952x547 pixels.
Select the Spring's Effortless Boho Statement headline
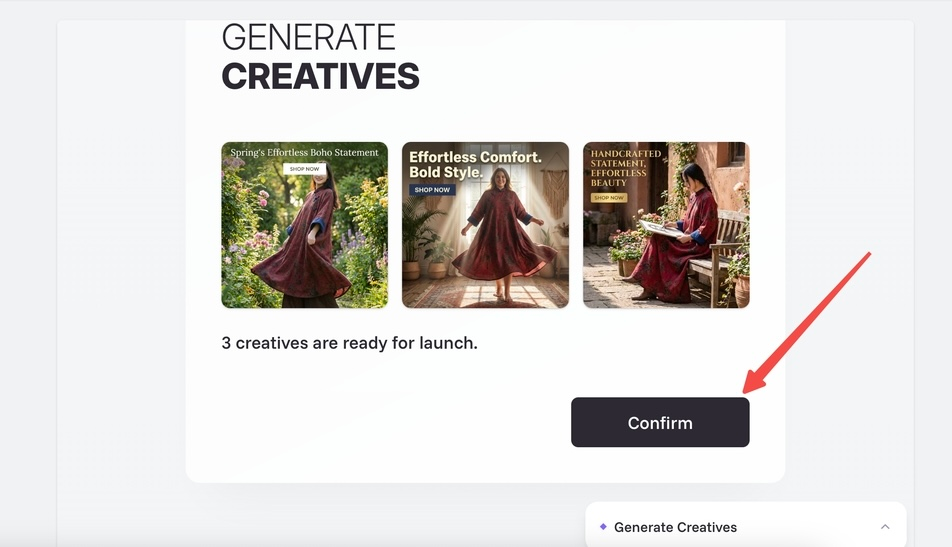click(304, 152)
